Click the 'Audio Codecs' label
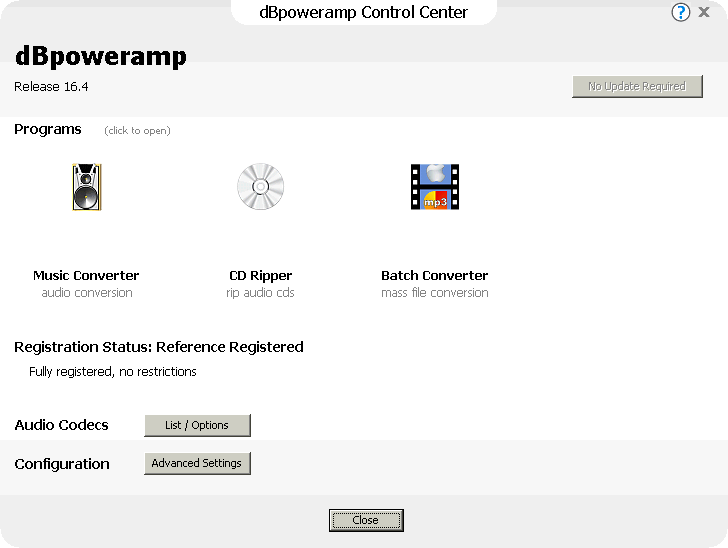Screen dimensions: 728x548 61,425
